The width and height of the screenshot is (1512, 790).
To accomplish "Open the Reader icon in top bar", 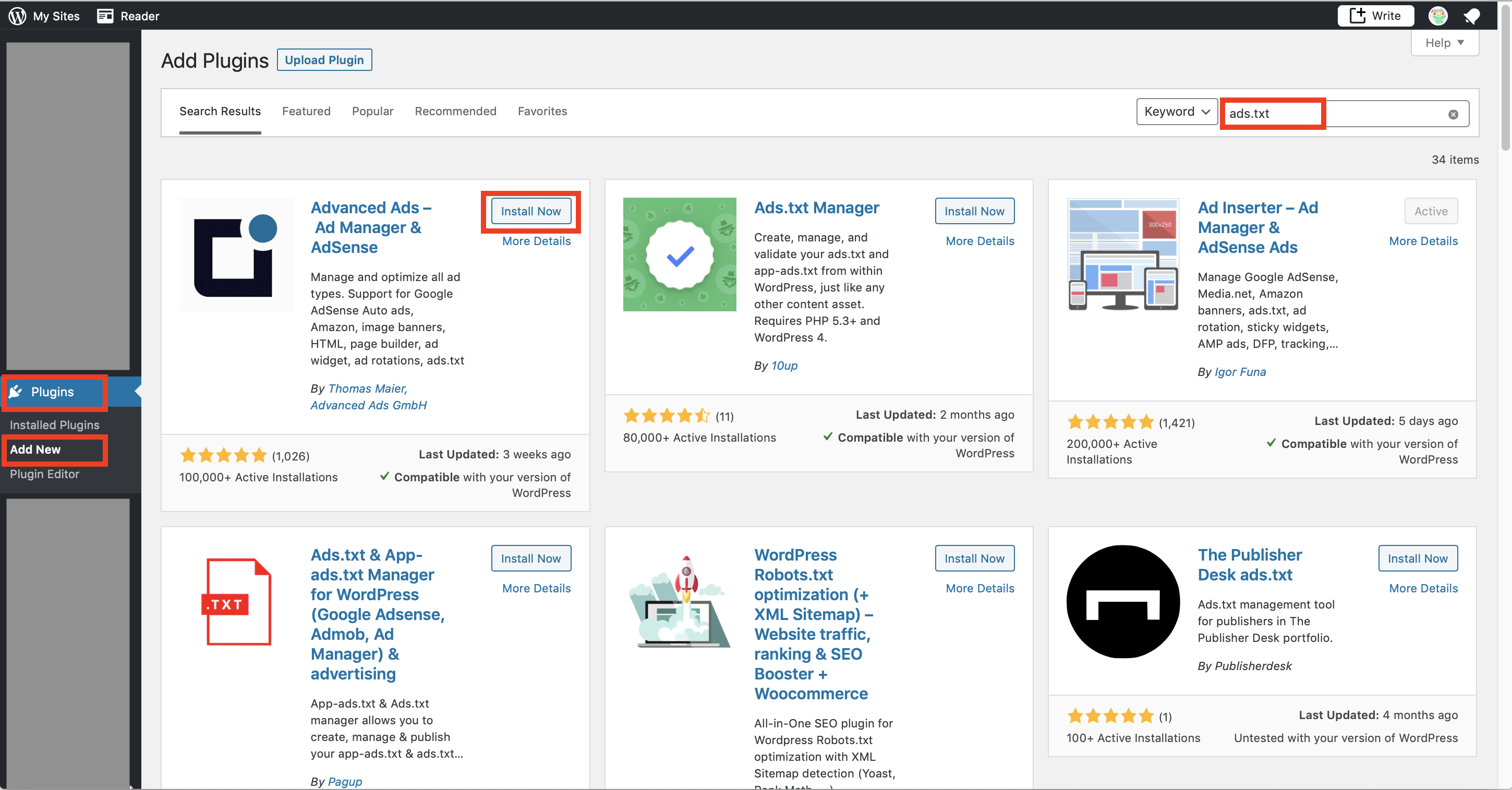I will pyautogui.click(x=106, y=16).
